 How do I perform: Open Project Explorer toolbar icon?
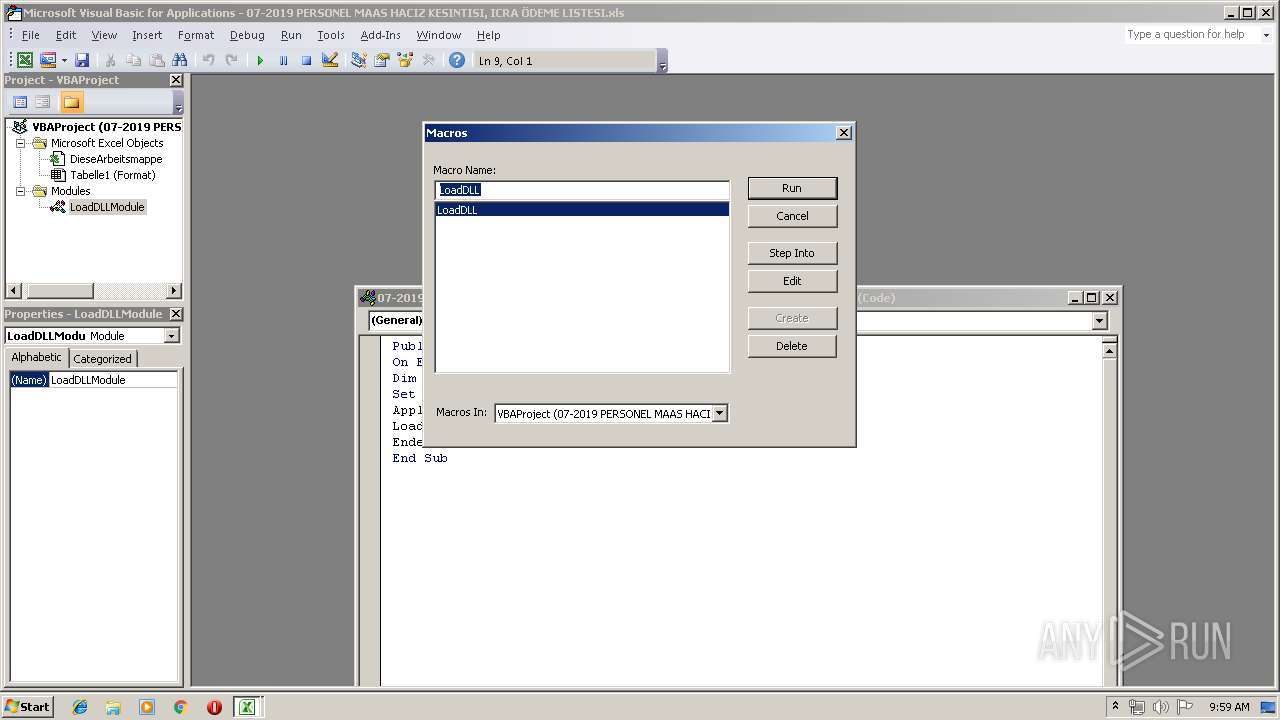pyautogui.click(x=358, y=60)
